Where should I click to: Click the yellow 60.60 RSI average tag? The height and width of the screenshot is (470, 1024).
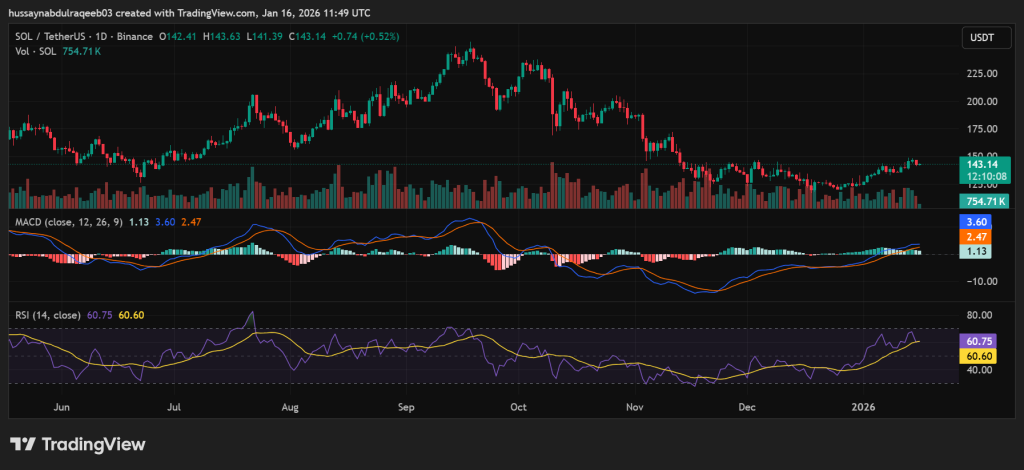pyautogui.click(x=977, y=355)
